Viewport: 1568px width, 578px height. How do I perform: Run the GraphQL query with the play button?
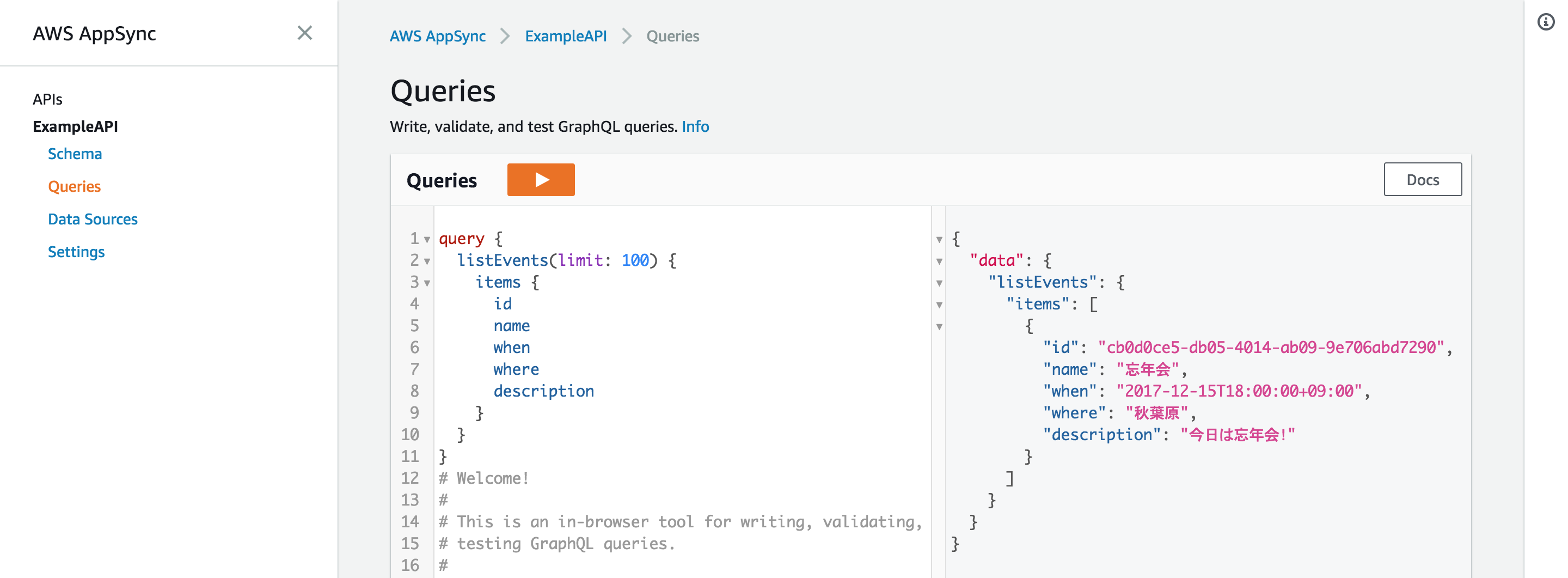(541, 179)
